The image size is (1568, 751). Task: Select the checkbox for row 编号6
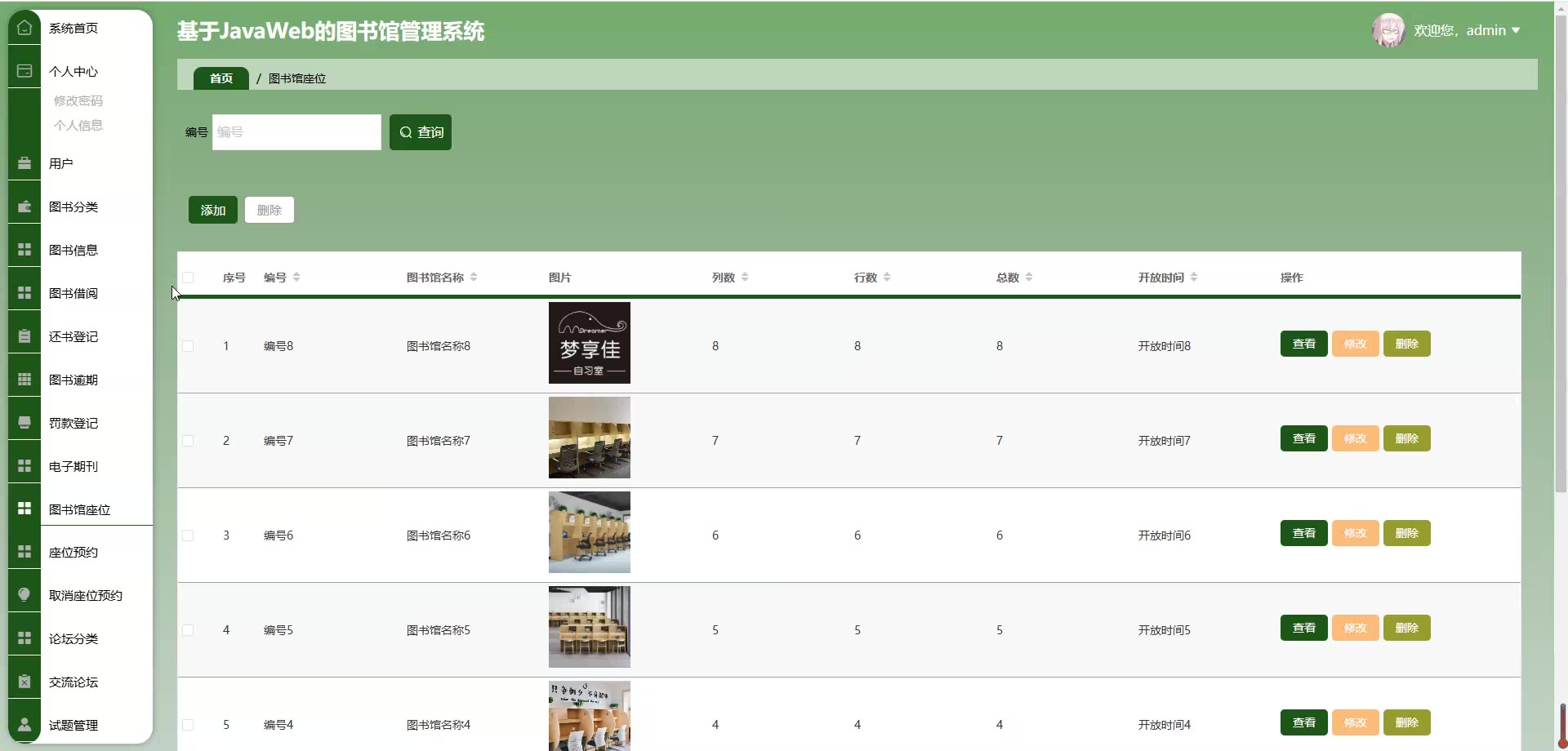(x=188, y=535)
